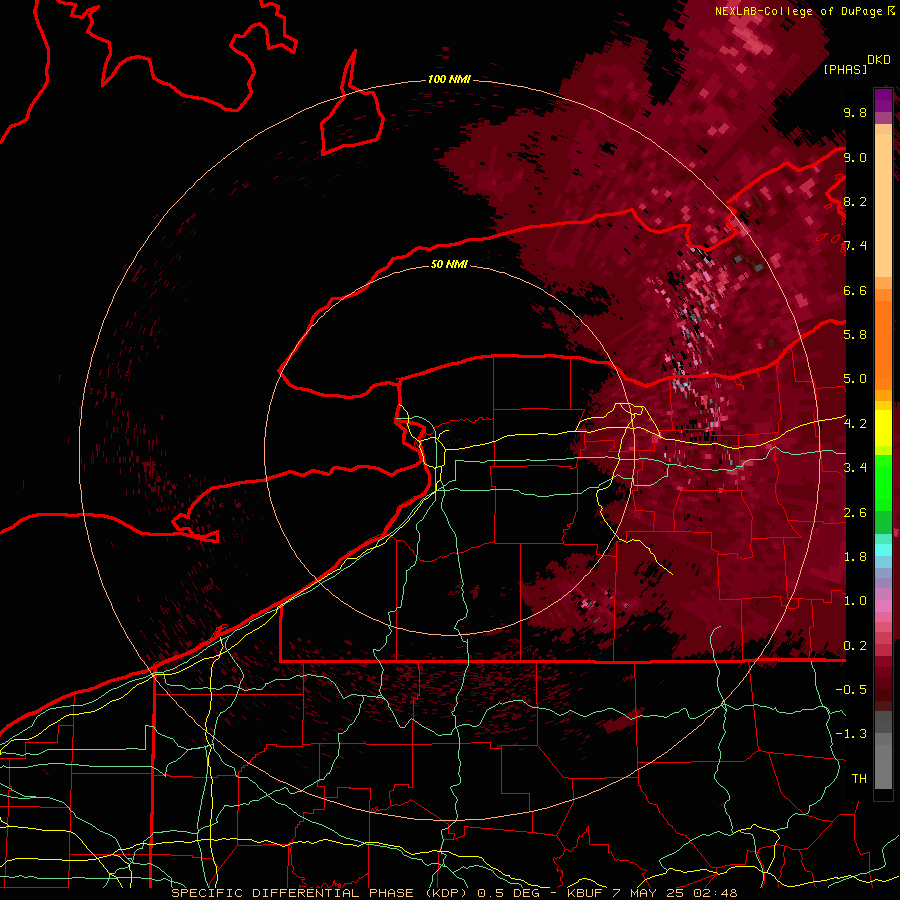Click the yellow segment of the color scale
The width and height of the screenshot is (900, 900).
click(x=883, y=428)
